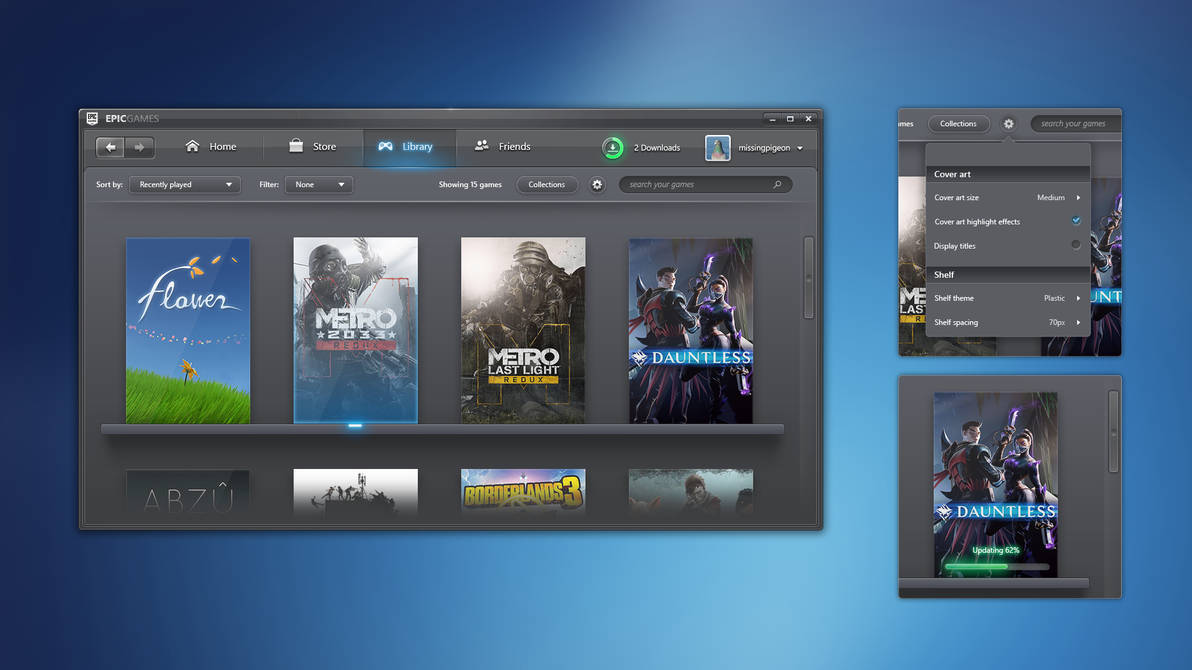Click Collections button in the settings panel
The height and width of the screenshot is (670, 1192).
(958, 124)
